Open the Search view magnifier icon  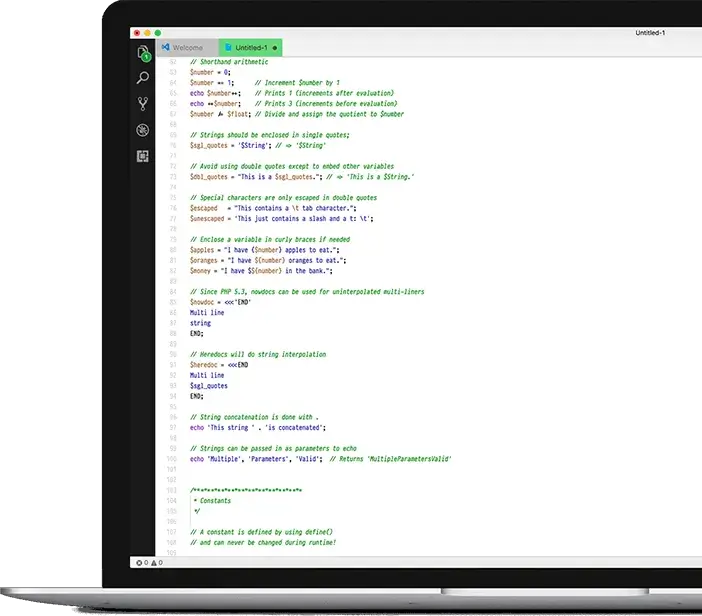(x=143, y=77)
